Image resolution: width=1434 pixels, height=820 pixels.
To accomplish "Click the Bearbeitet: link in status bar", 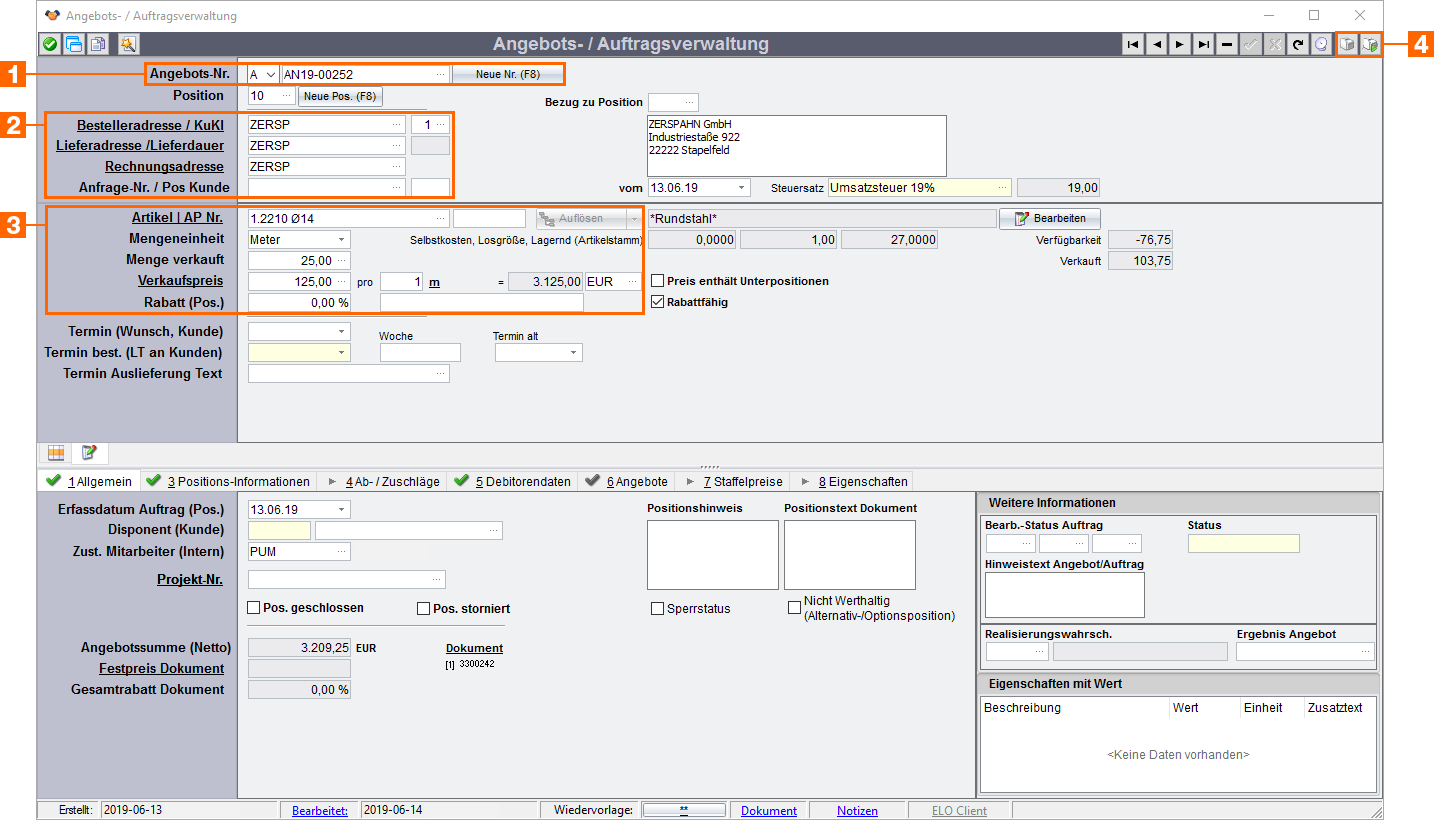I will (x=320, y=811).
